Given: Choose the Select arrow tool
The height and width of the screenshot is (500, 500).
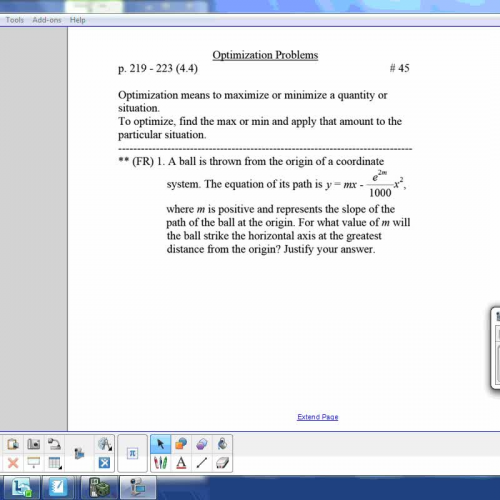Looking at the screenshot, I should pos(161,444).
